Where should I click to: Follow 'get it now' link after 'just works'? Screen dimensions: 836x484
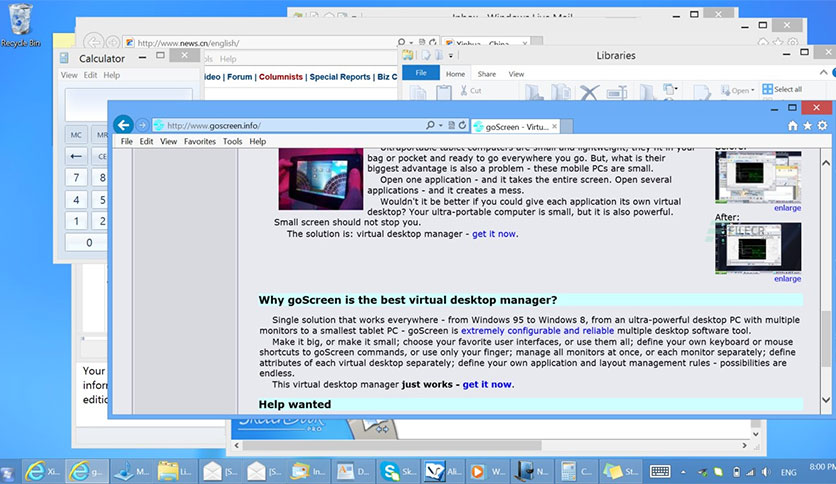(487, 384)
